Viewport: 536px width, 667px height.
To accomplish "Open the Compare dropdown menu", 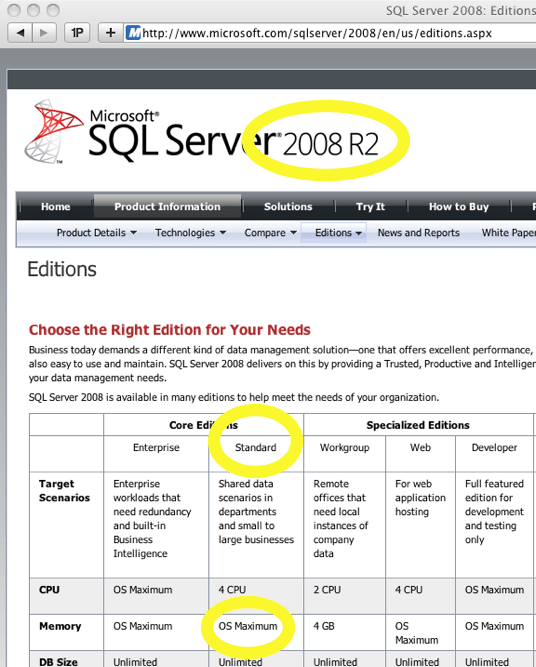I will click(270, 233).
